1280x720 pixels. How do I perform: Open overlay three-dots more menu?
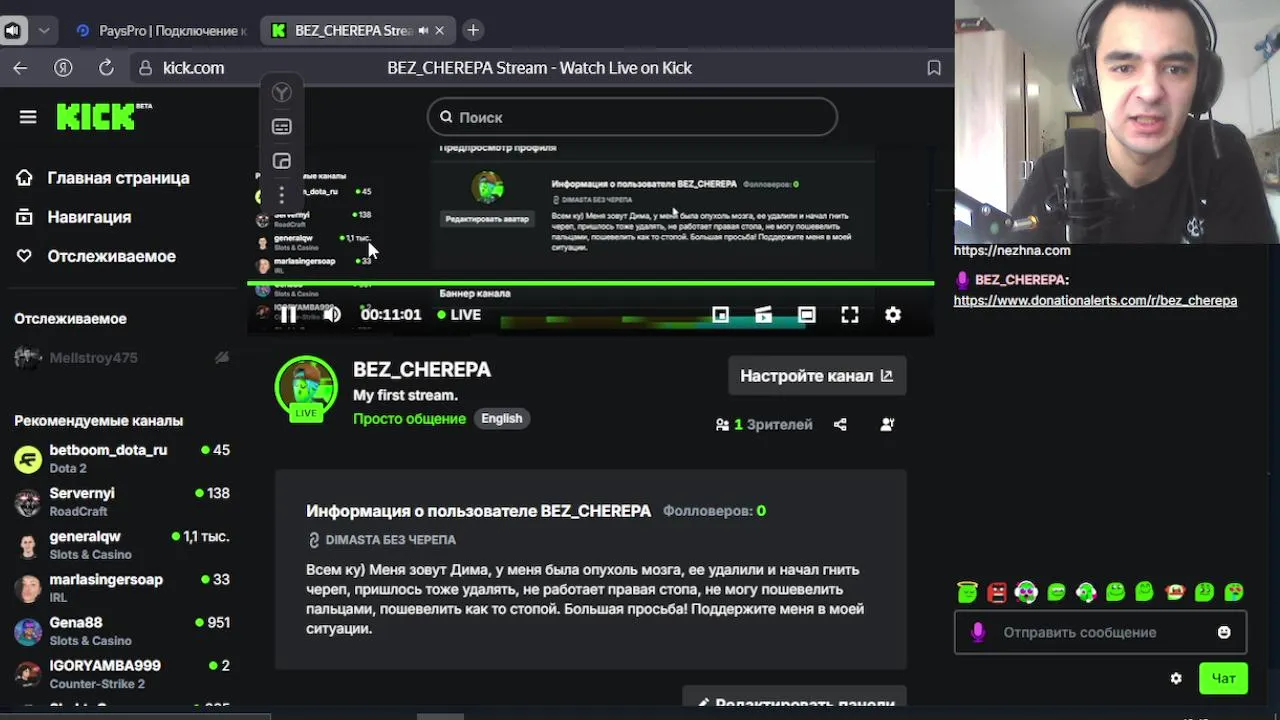coord(282,194)
